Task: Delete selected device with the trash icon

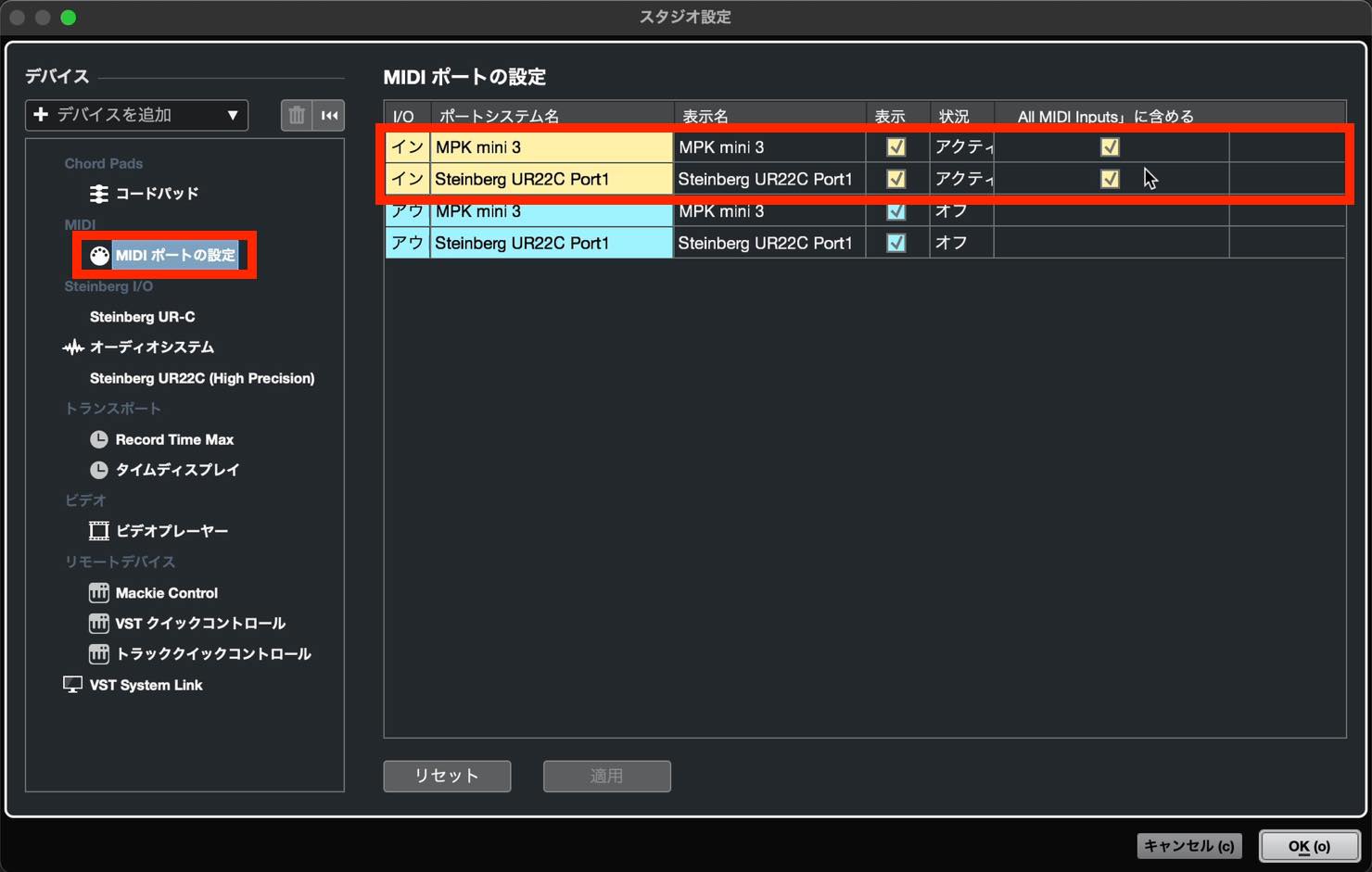Action: [297, 115]
